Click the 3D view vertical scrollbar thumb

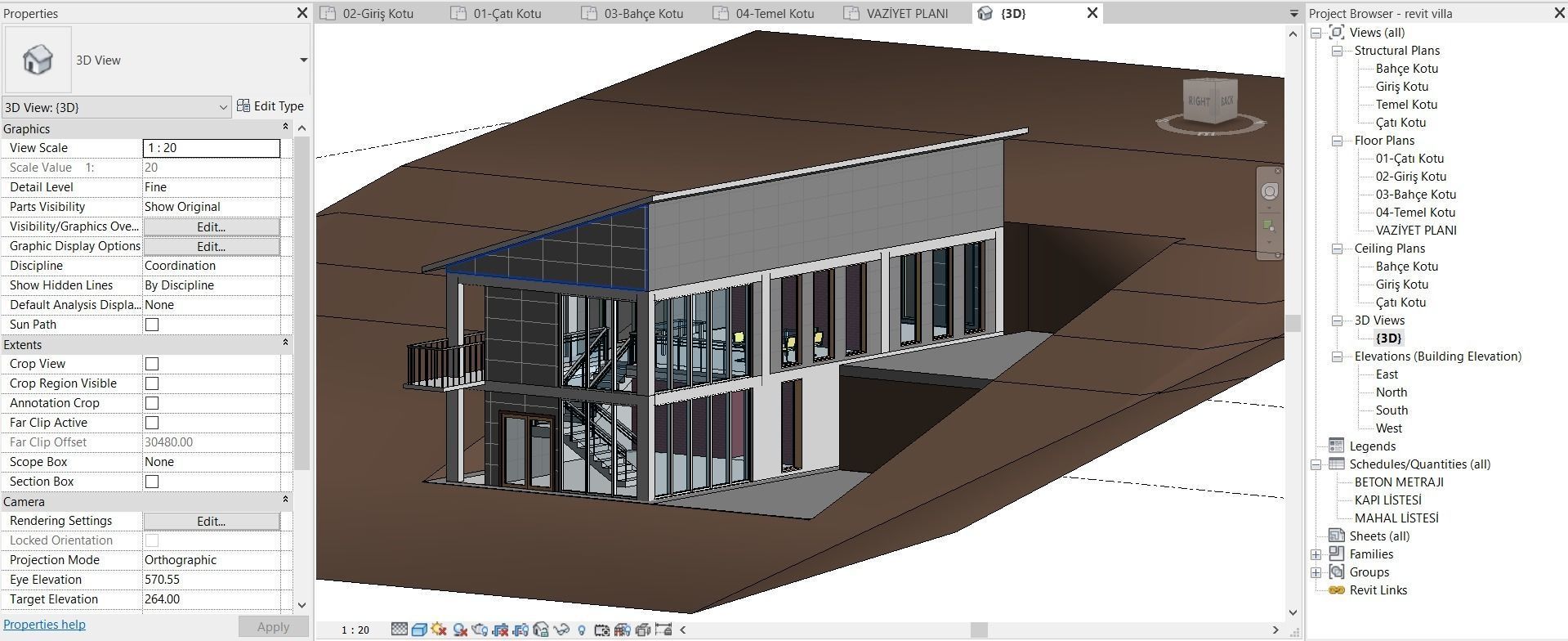click(1293, 323)
